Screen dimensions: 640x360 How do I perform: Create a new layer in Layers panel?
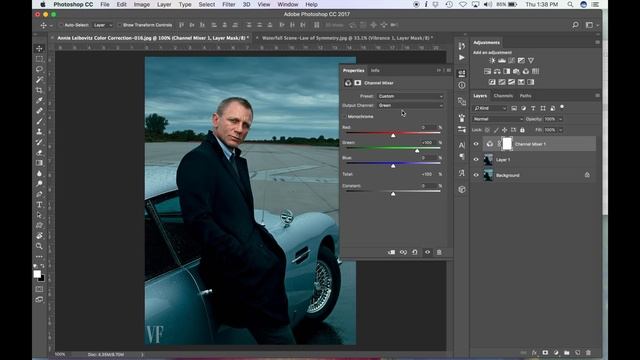point(578,352)
